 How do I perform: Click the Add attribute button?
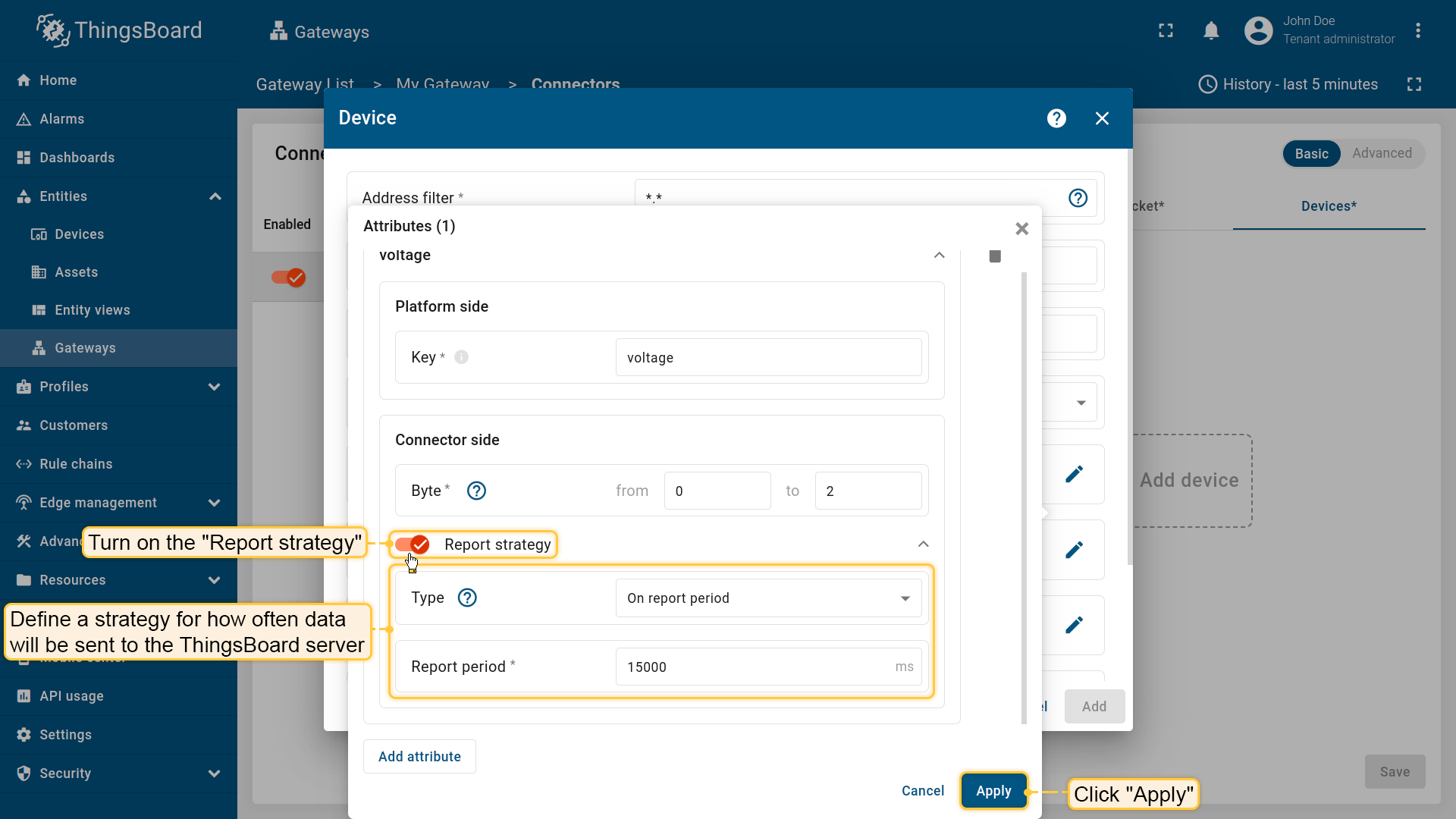(x=419, y=757)
